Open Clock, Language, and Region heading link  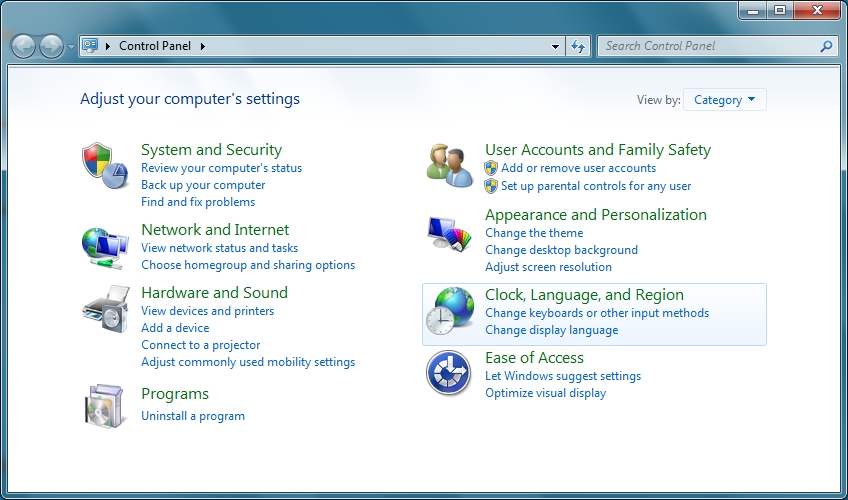pyautogui.click(x=584, y=295)
